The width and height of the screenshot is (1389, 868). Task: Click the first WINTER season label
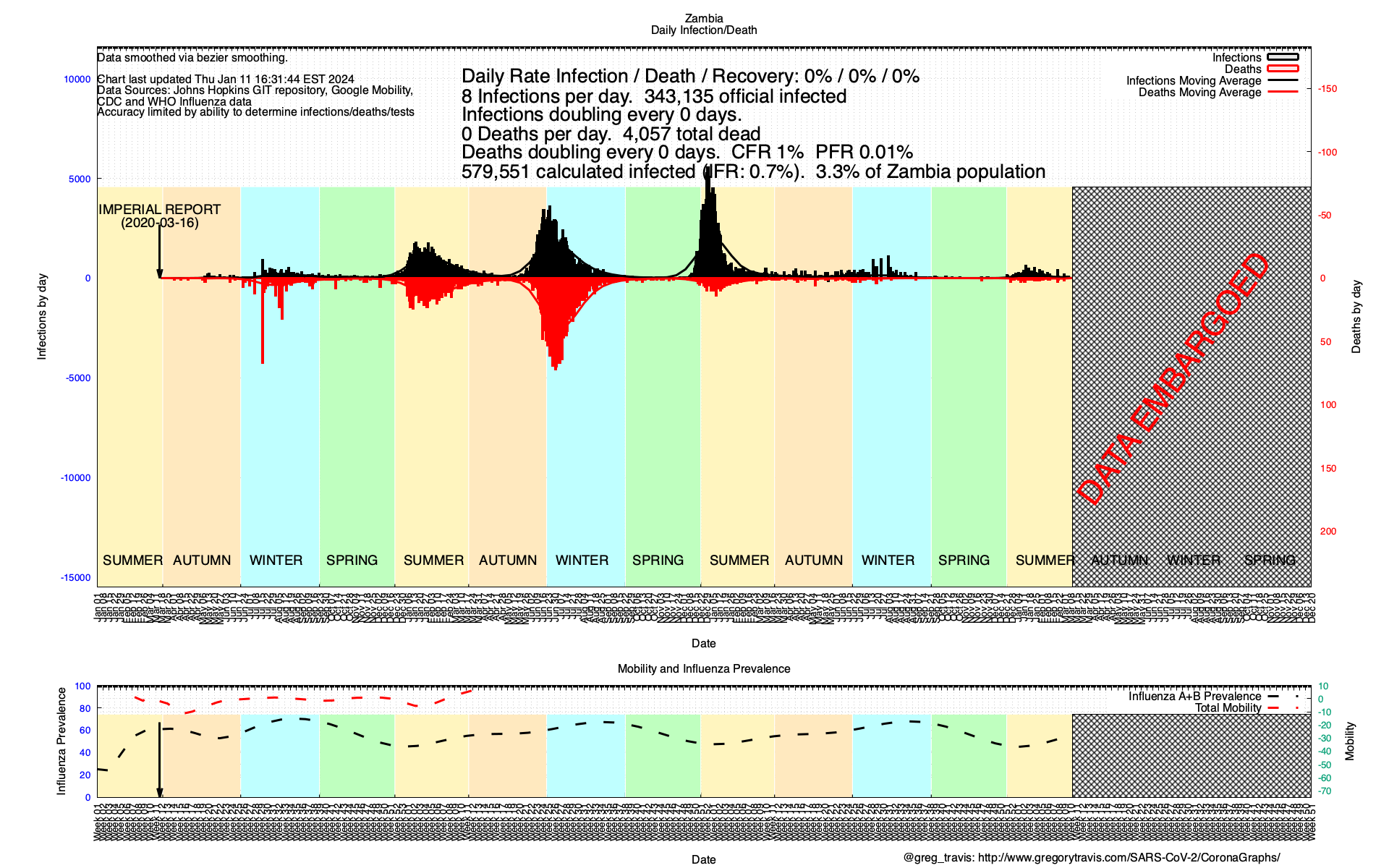tap(276, 561)
